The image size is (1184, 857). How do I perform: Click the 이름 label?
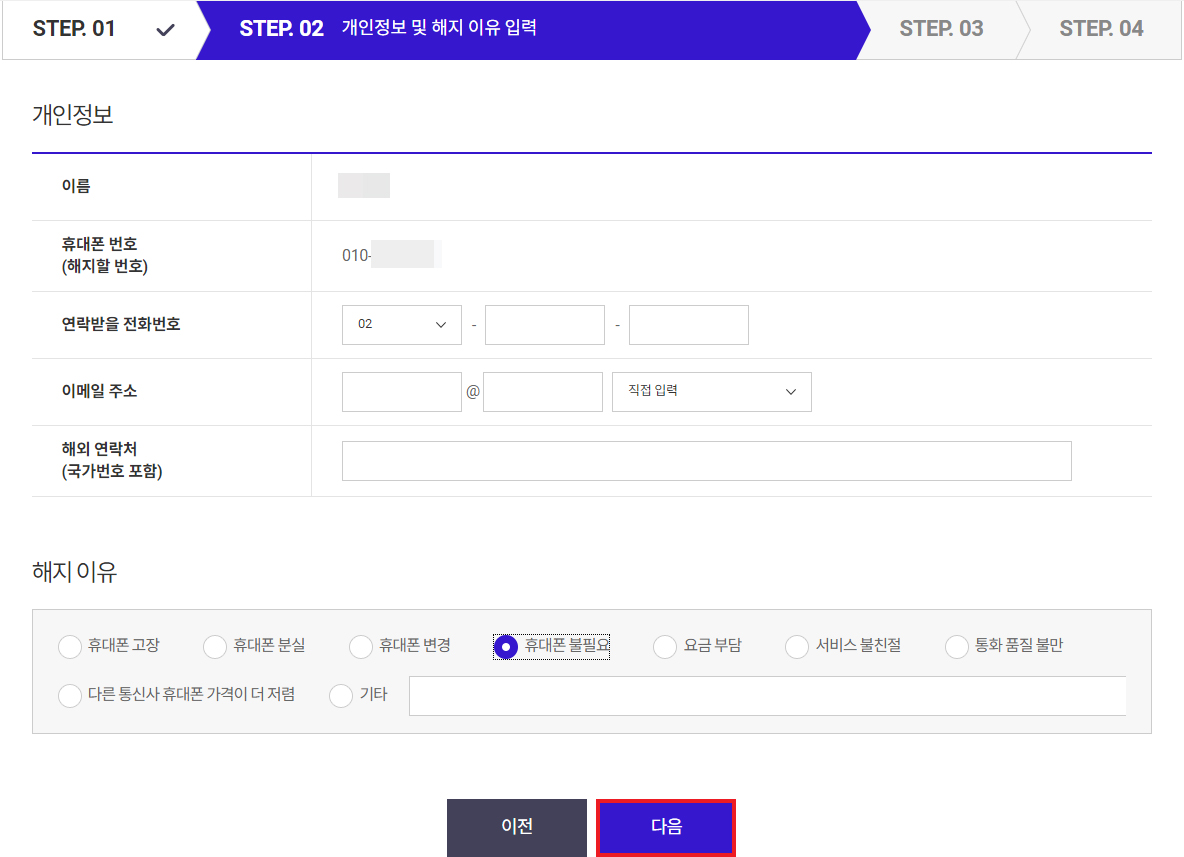coord(76,186)
